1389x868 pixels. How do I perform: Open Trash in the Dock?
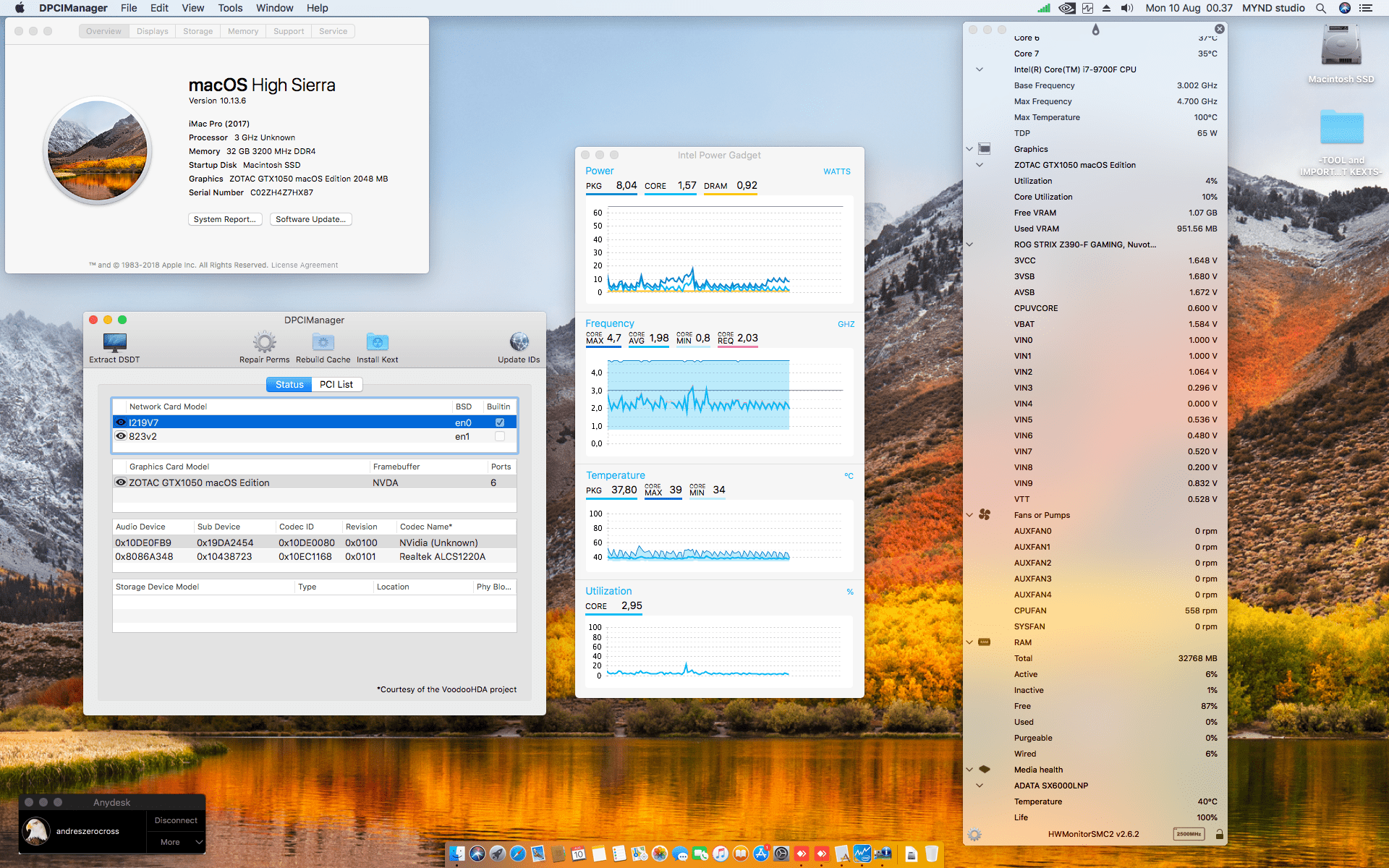coord(932,854)
